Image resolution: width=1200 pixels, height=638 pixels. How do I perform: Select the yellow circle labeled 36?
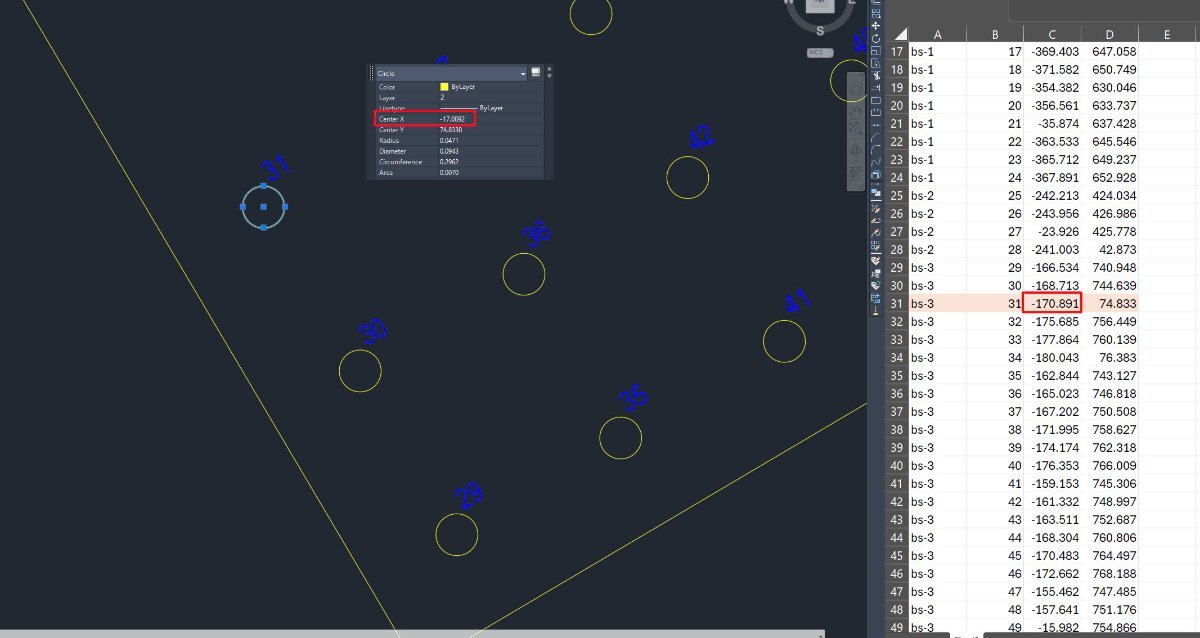tap(523, 274)
